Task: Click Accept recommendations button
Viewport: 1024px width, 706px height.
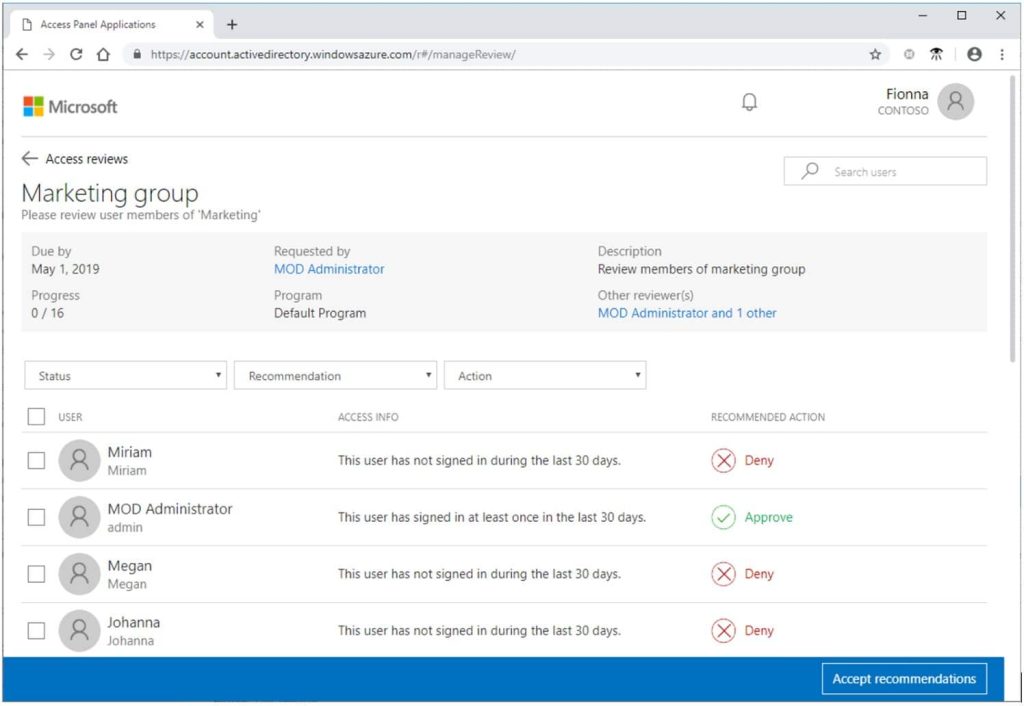Action: 904,679
